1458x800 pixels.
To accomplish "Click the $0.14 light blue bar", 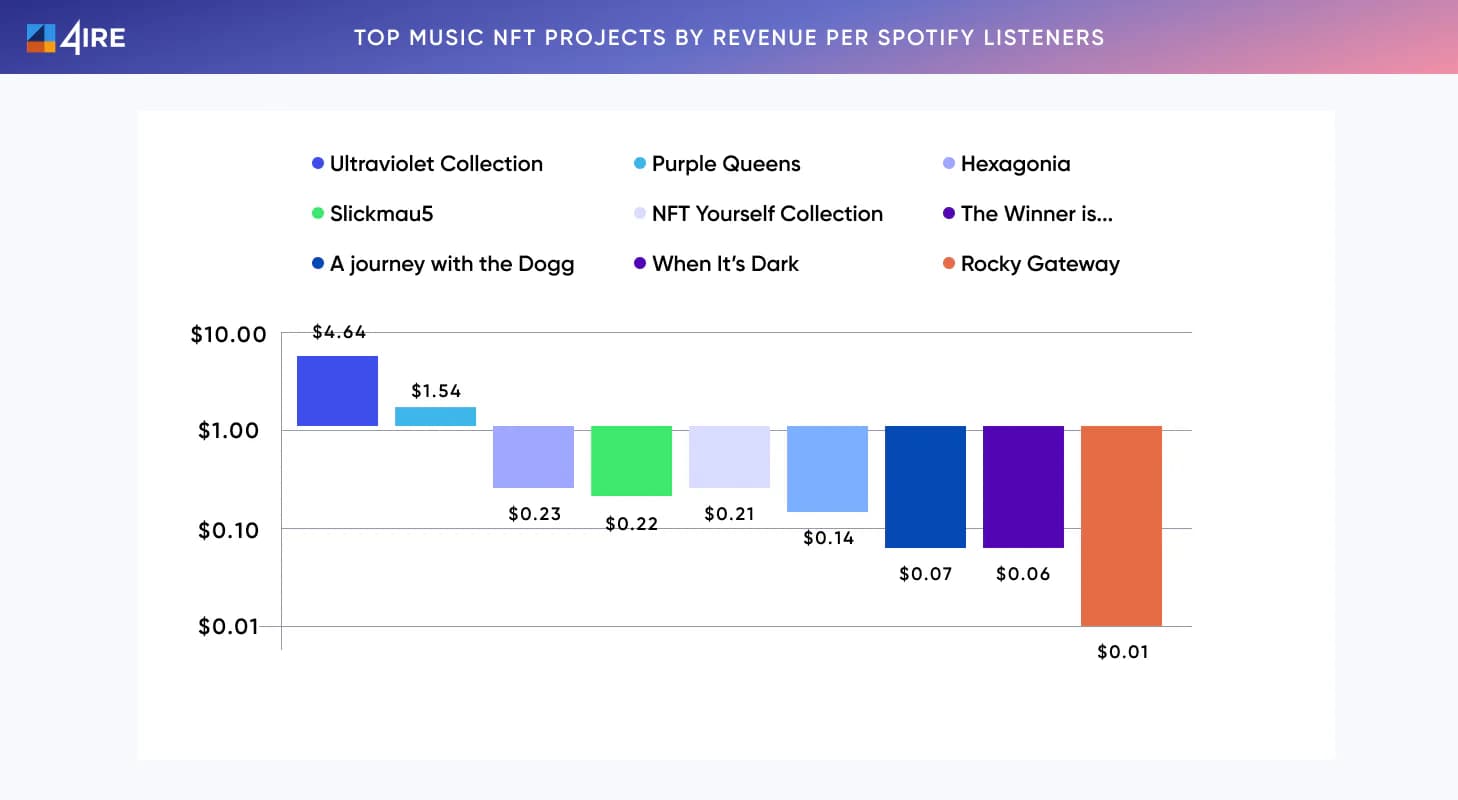I will pos(827,469).
